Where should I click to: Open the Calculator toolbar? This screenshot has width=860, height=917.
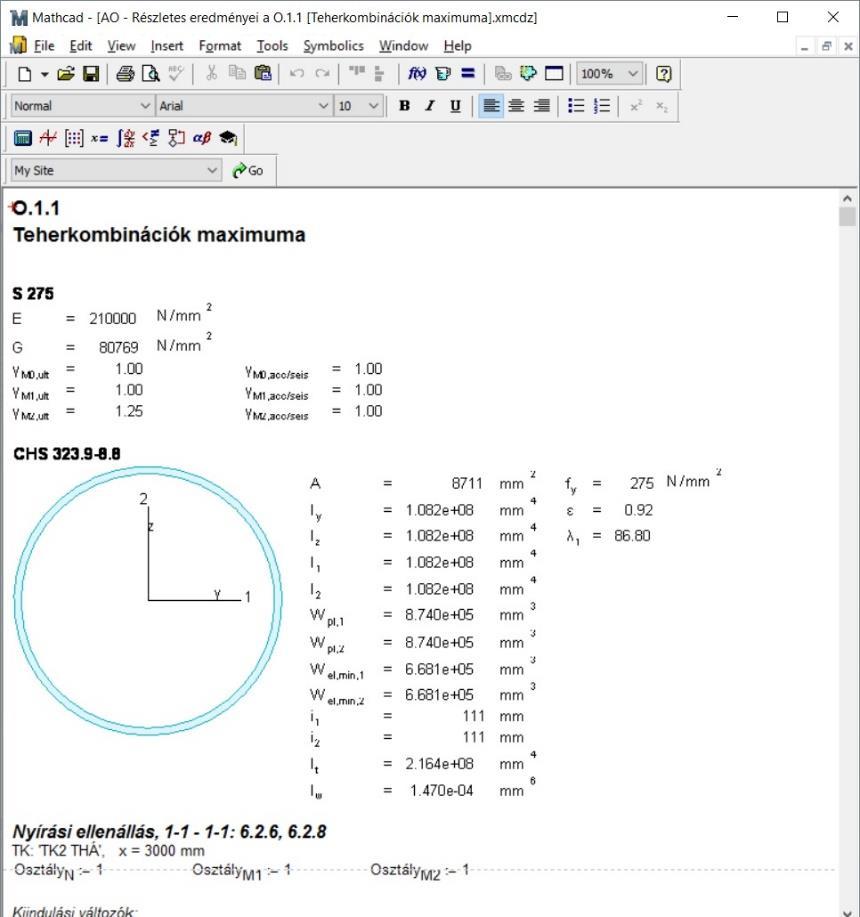[23, 138]
